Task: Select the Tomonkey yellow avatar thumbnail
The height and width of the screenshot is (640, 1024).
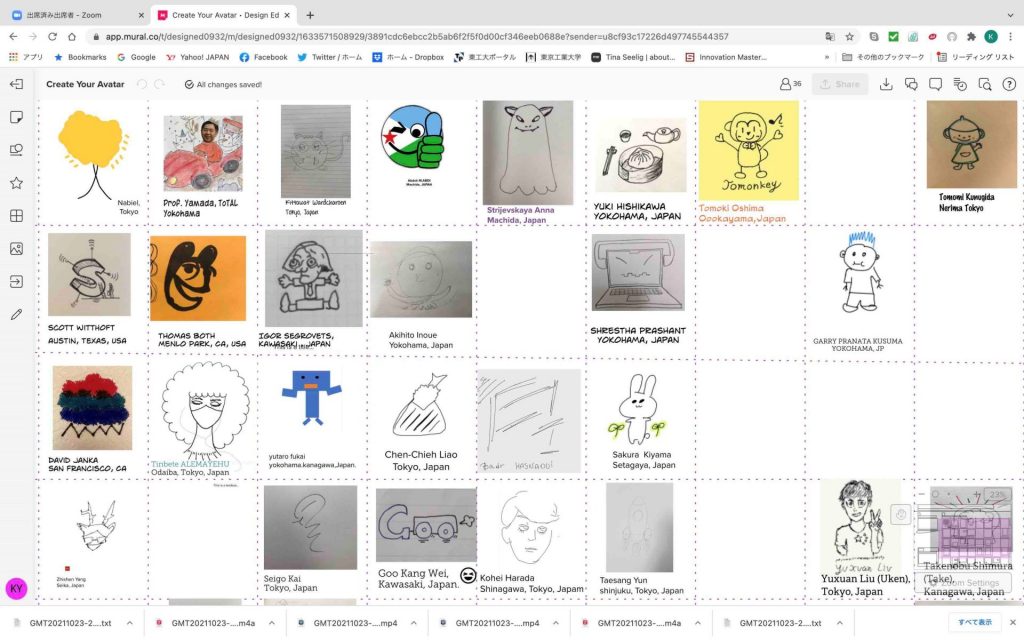Action: [x=748, y=150]
